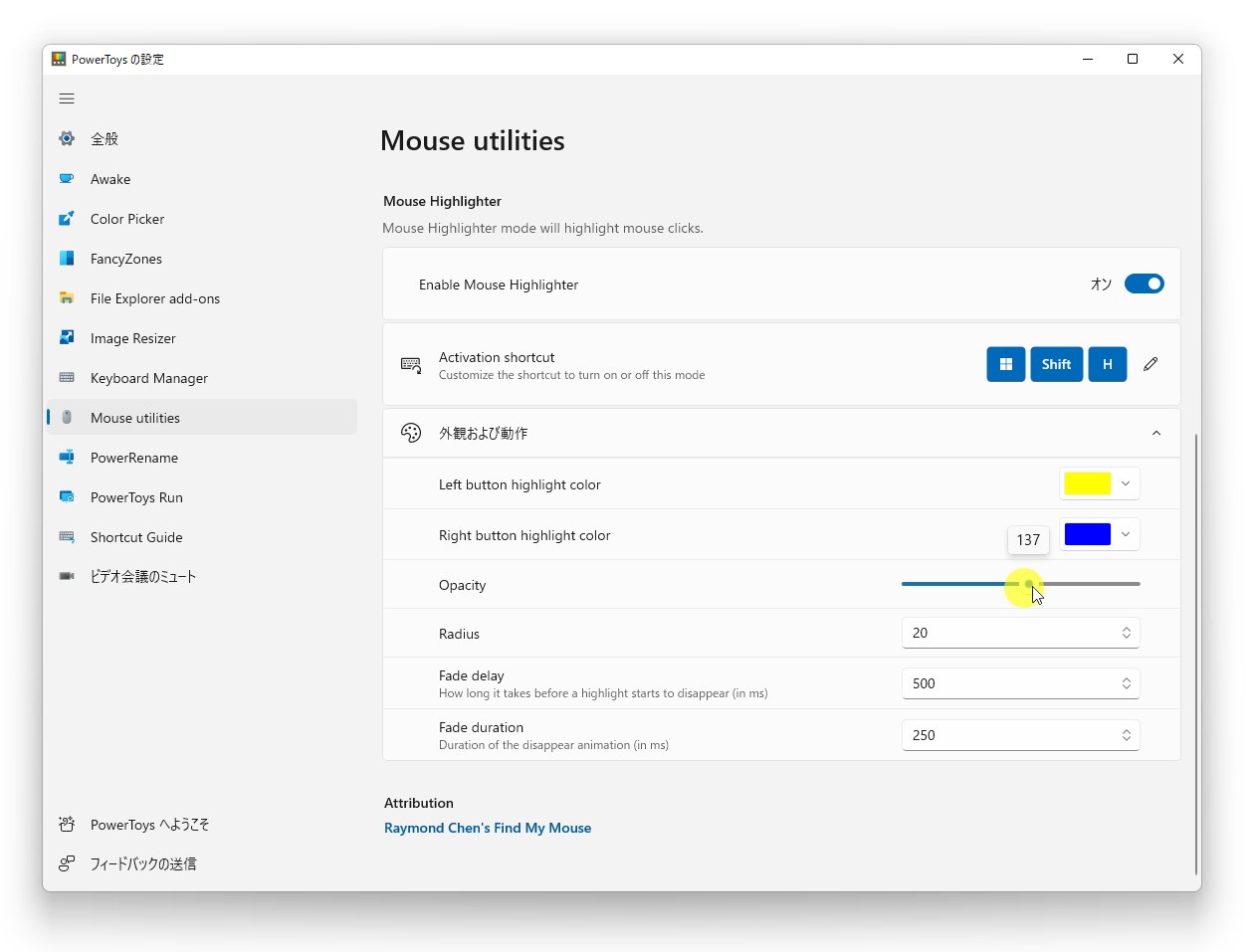Open left button highlight color dropdown
The height and width of the screenshot is (952, 1255).
coord(1099,484)
